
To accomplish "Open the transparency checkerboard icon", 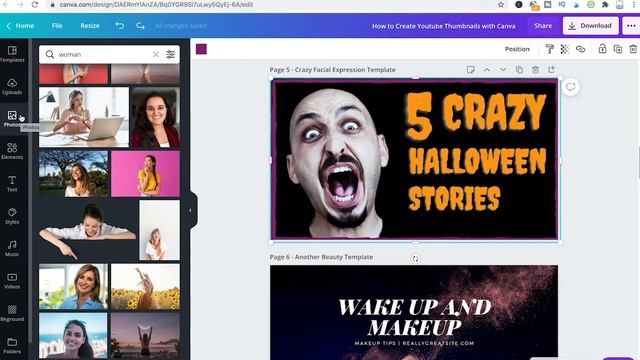I will (564, 49).
